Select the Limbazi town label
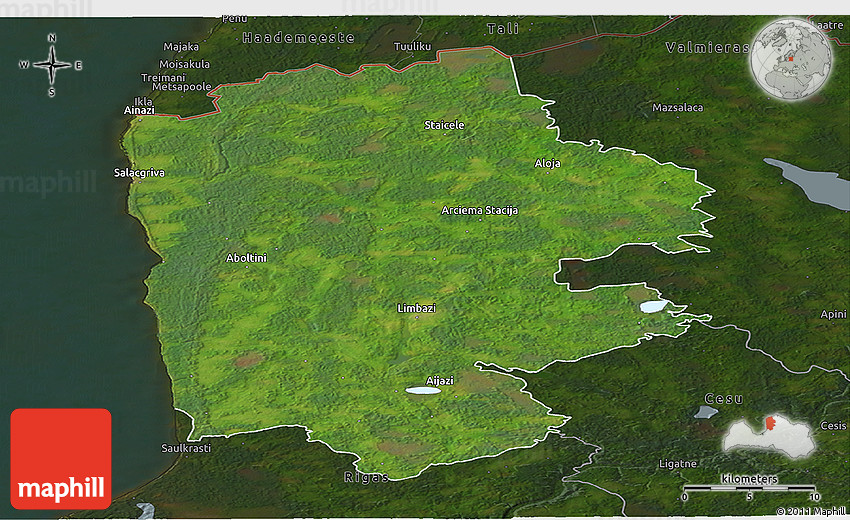The width and height of the screenshot is (850, 520). point(416,308)
